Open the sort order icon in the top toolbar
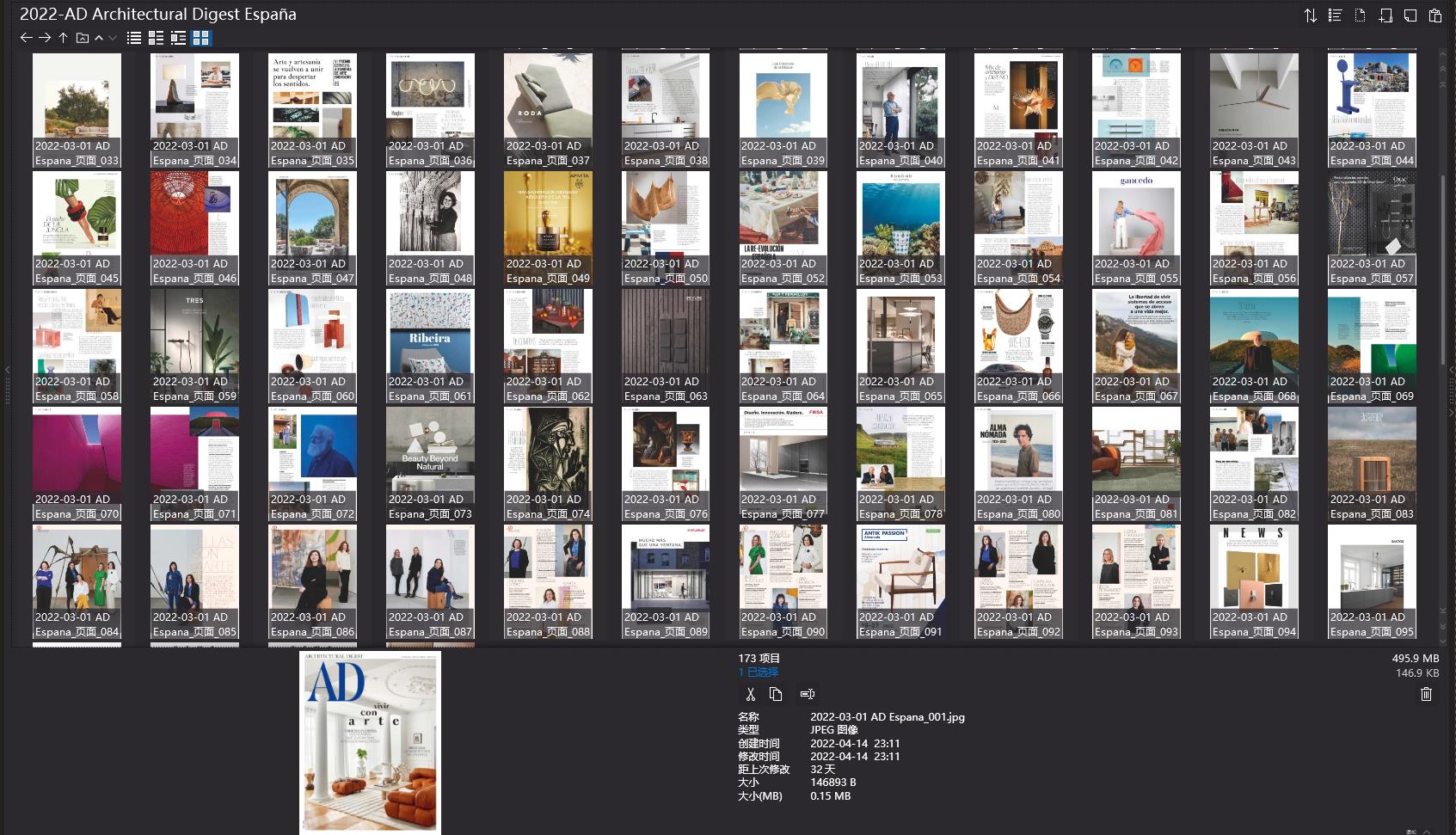Viewport: 1456px width, 835px height. click(x=1310, y=15)
